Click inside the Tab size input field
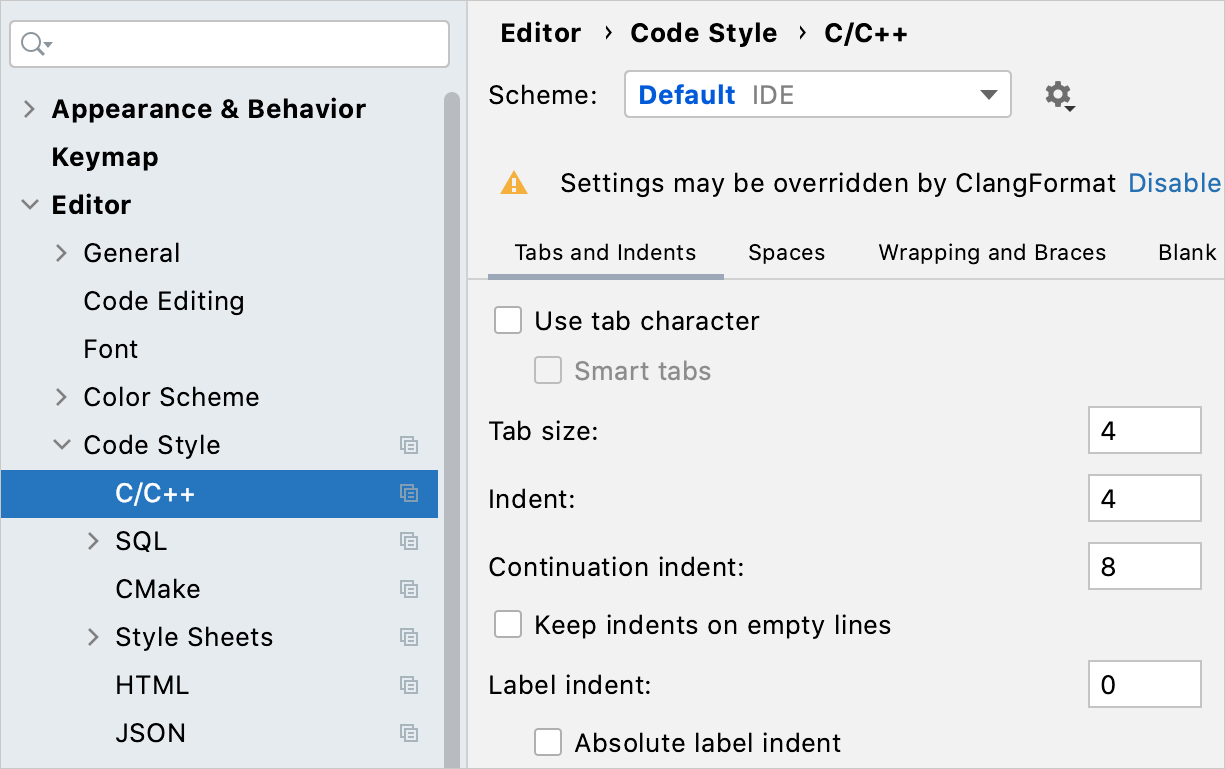 pos(1144,430)
